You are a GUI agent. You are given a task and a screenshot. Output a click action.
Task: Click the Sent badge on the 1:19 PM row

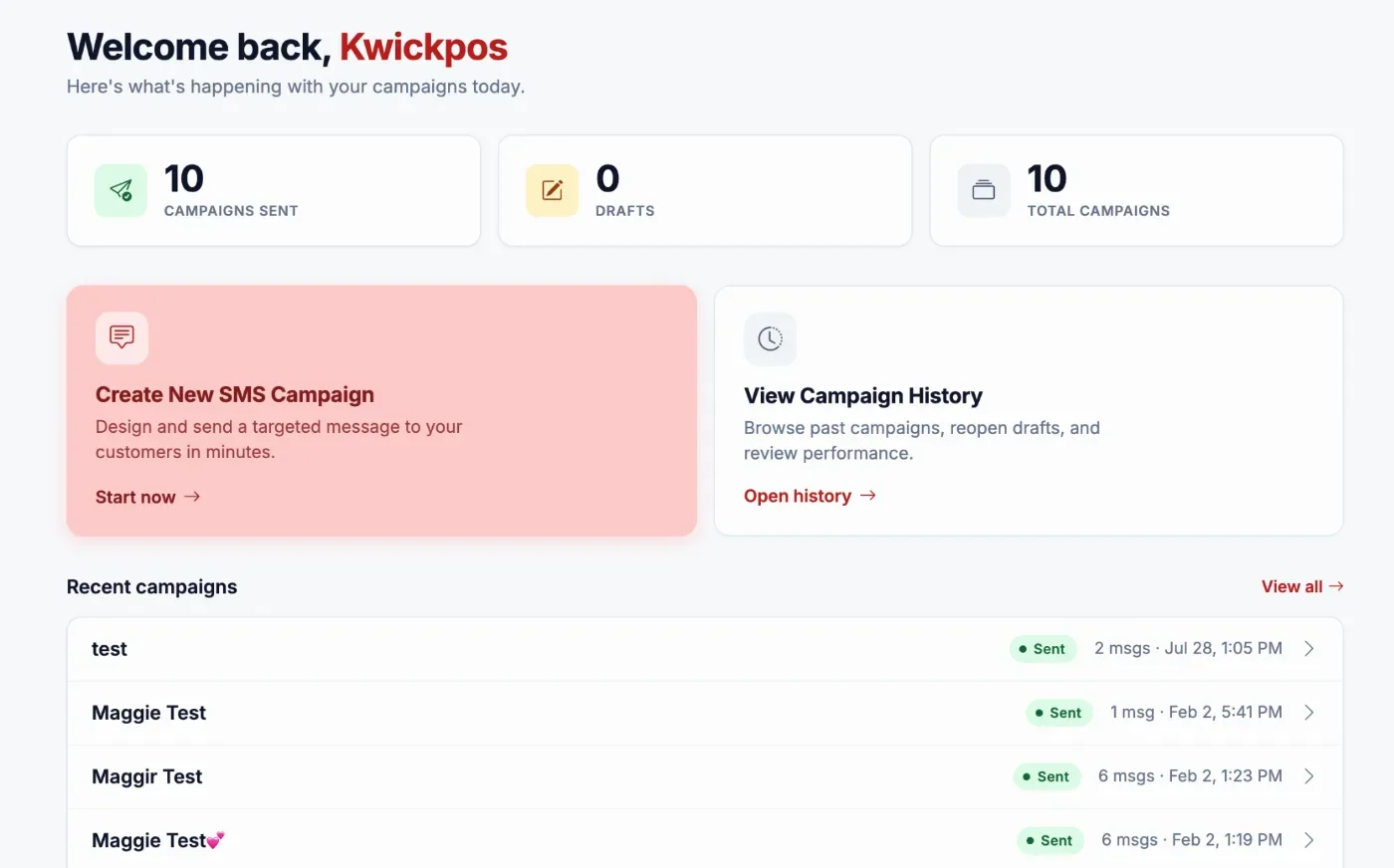tap(1049, 840)
